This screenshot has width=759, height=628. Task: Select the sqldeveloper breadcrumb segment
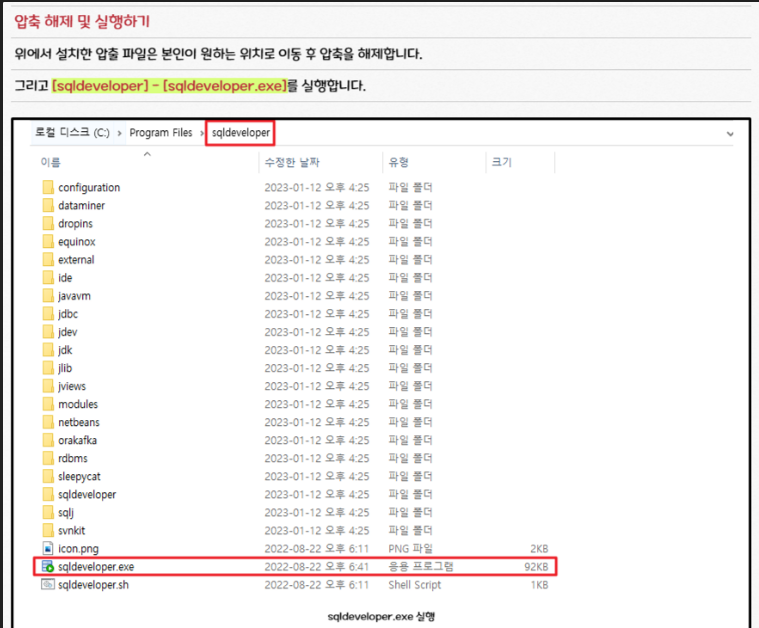coord(241,133)
